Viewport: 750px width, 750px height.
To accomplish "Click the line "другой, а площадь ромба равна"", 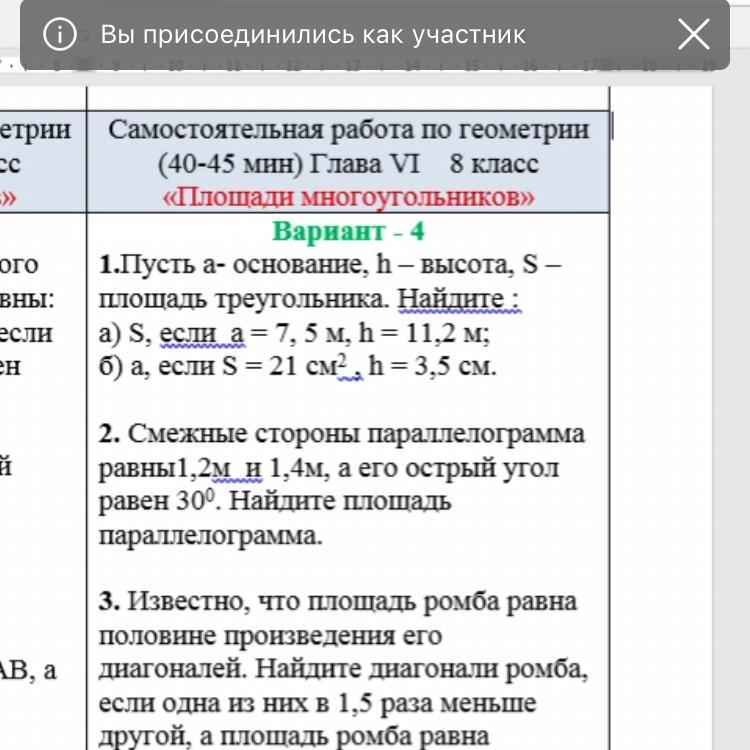I will point(294,737).
